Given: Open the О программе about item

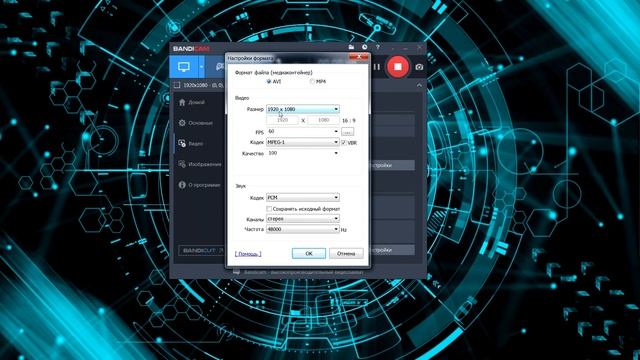Looking at the screenshot, I should (x=200, y=185).
